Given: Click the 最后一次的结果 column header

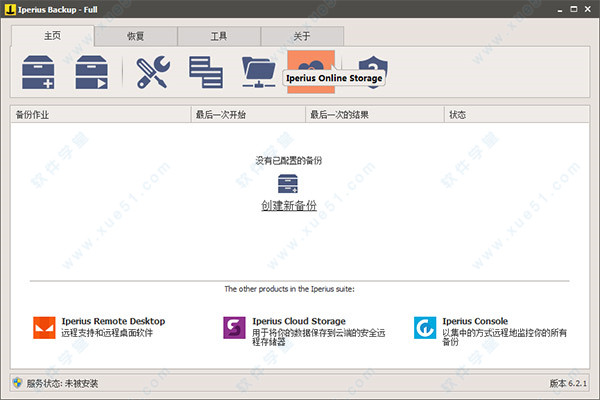Looking at the screenshot, I should click(375, 114).
